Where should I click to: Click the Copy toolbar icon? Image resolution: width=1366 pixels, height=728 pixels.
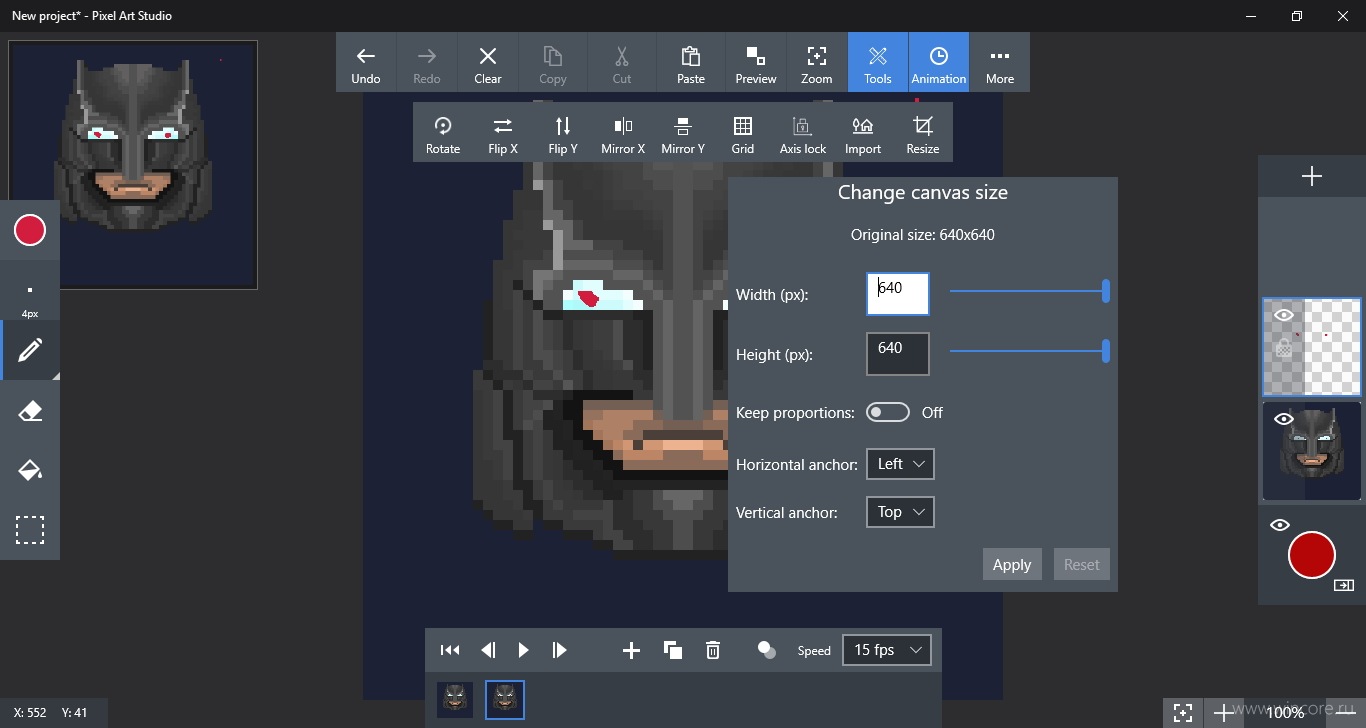[553, 63]
